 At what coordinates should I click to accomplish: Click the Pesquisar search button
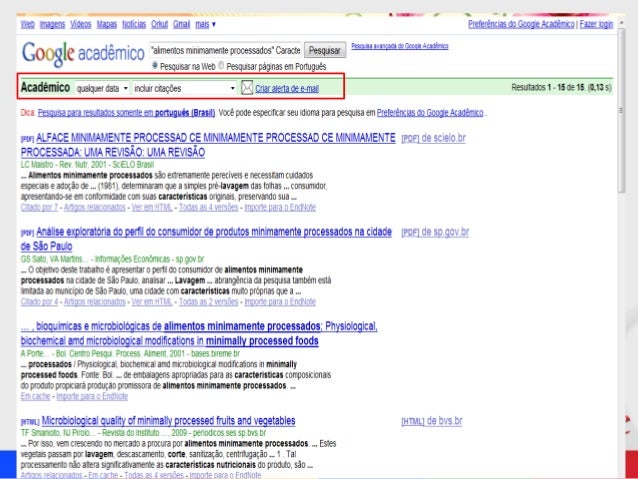[x=325, y=50]
